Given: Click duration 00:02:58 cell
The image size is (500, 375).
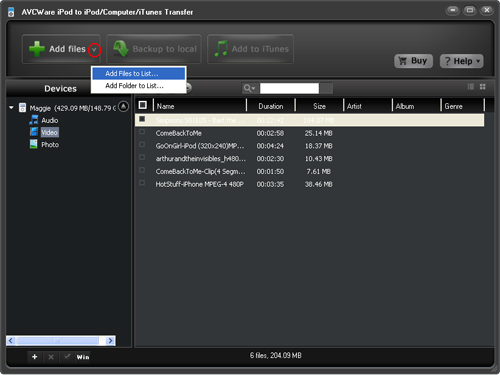Looking at the screenshot, I should pyautogui.click(x=270, y=133).
